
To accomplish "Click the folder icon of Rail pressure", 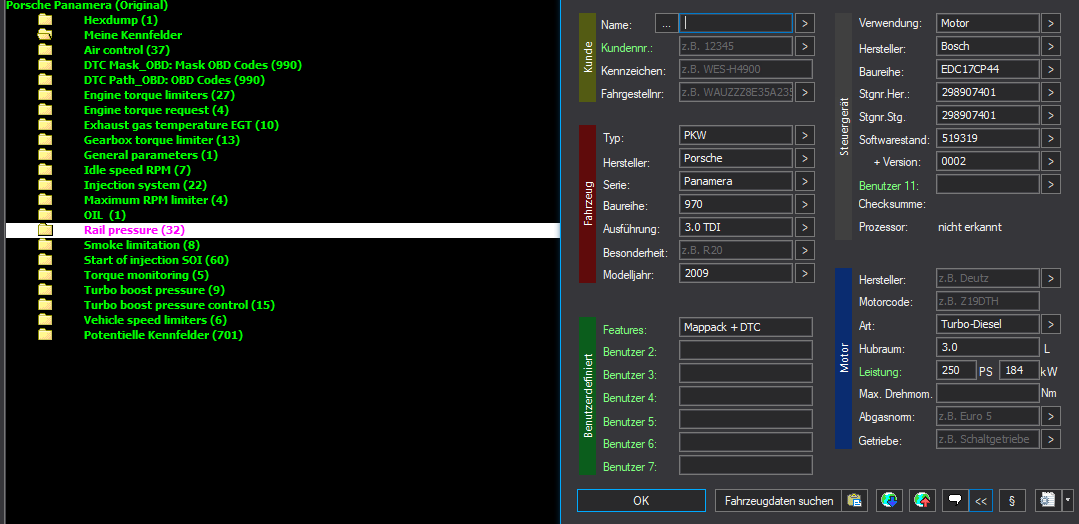I will [45, 230].
